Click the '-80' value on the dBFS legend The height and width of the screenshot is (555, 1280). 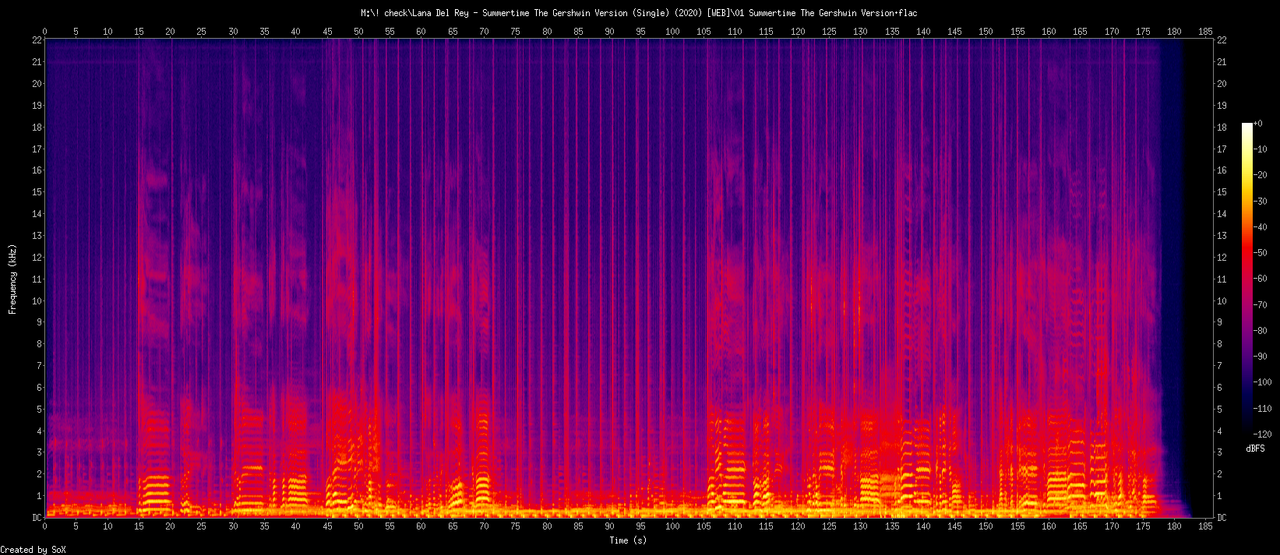pos(1262,331)
